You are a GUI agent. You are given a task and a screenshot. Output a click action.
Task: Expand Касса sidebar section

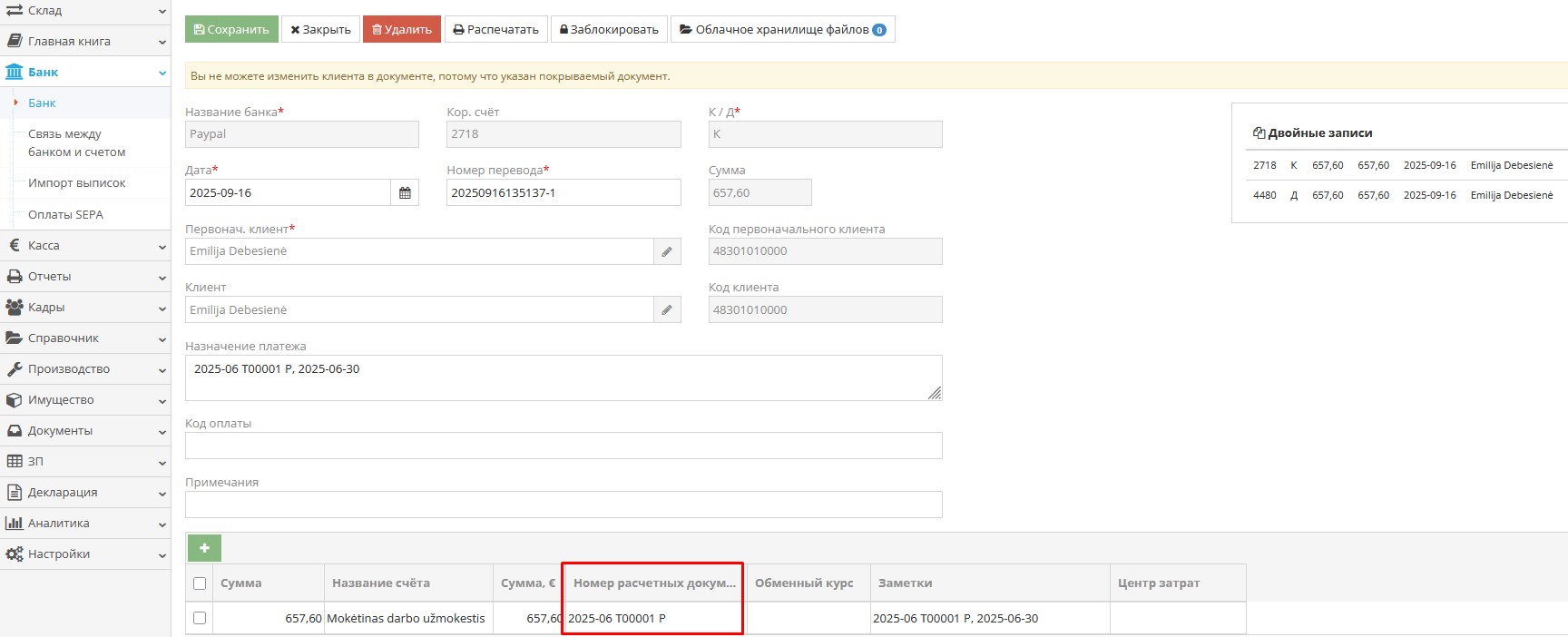(85, 246)
